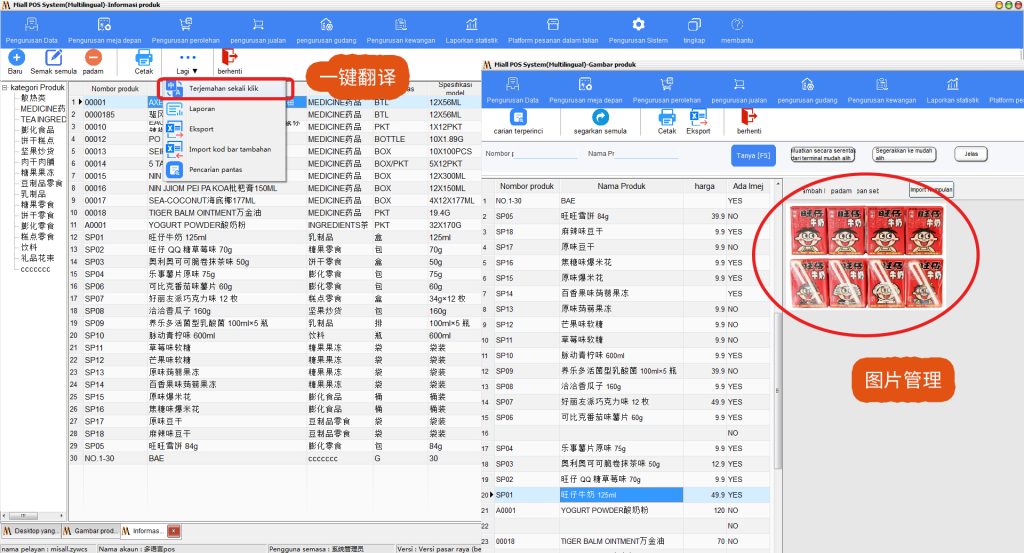
Task: Collapse the kategori Produk tree root
Action: (x=5, y=87)
